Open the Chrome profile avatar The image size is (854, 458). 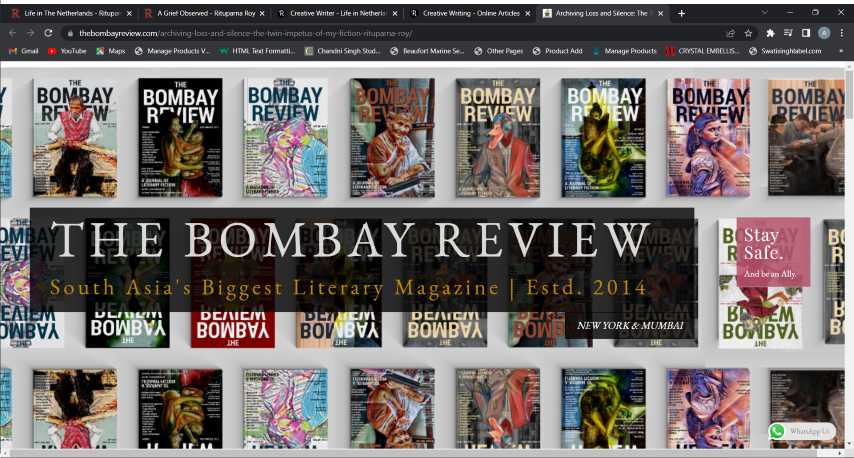(825, 33)
